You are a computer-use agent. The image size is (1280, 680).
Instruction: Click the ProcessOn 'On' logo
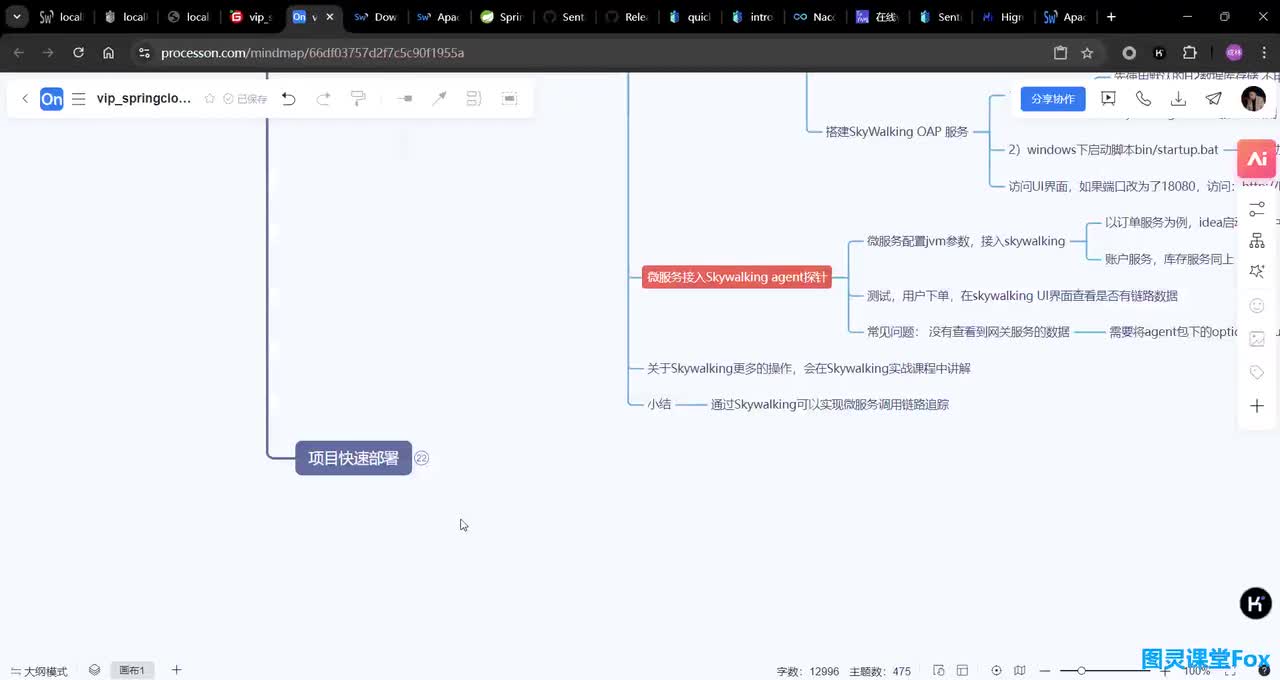[x=51, y=99]
